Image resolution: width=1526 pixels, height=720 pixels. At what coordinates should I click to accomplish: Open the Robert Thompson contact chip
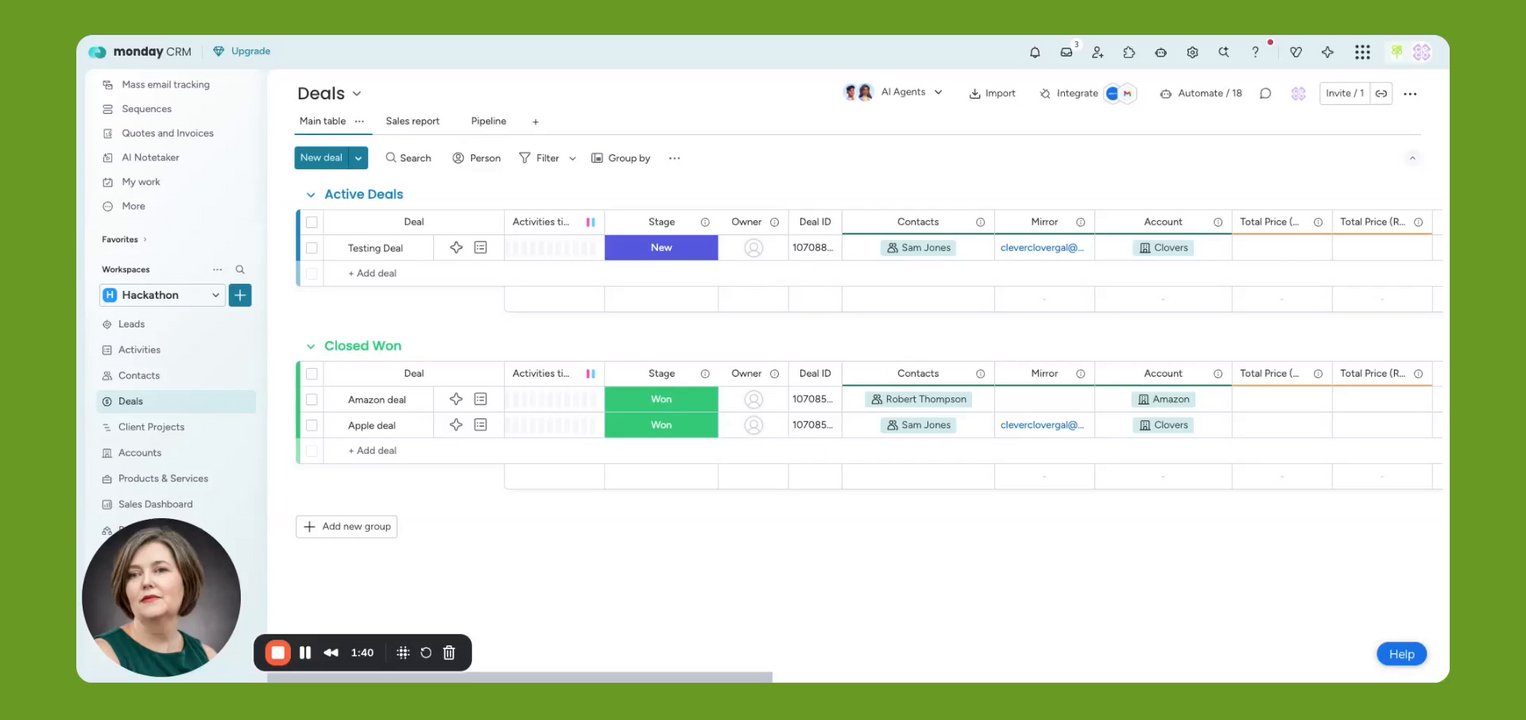tap(918, 399)
